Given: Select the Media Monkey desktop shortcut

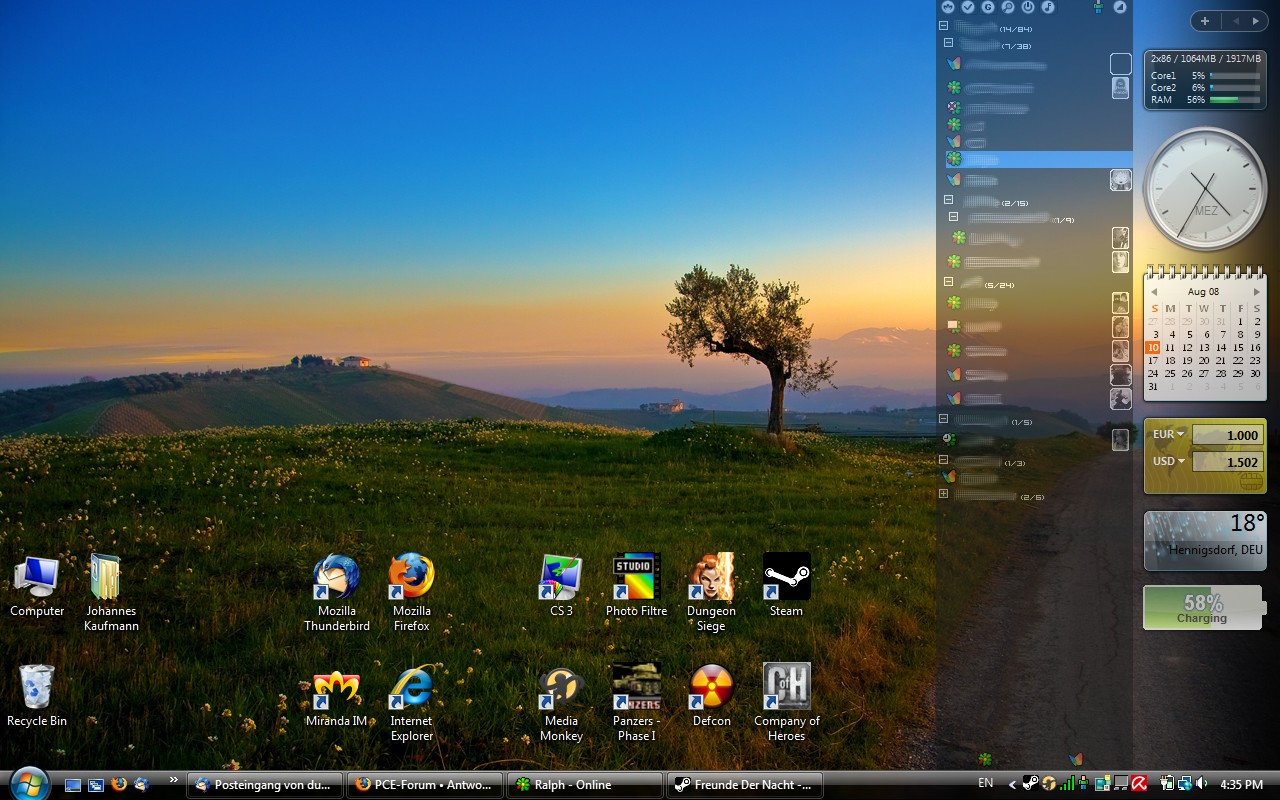Looking at the screenshot, I should click(561, 688).
